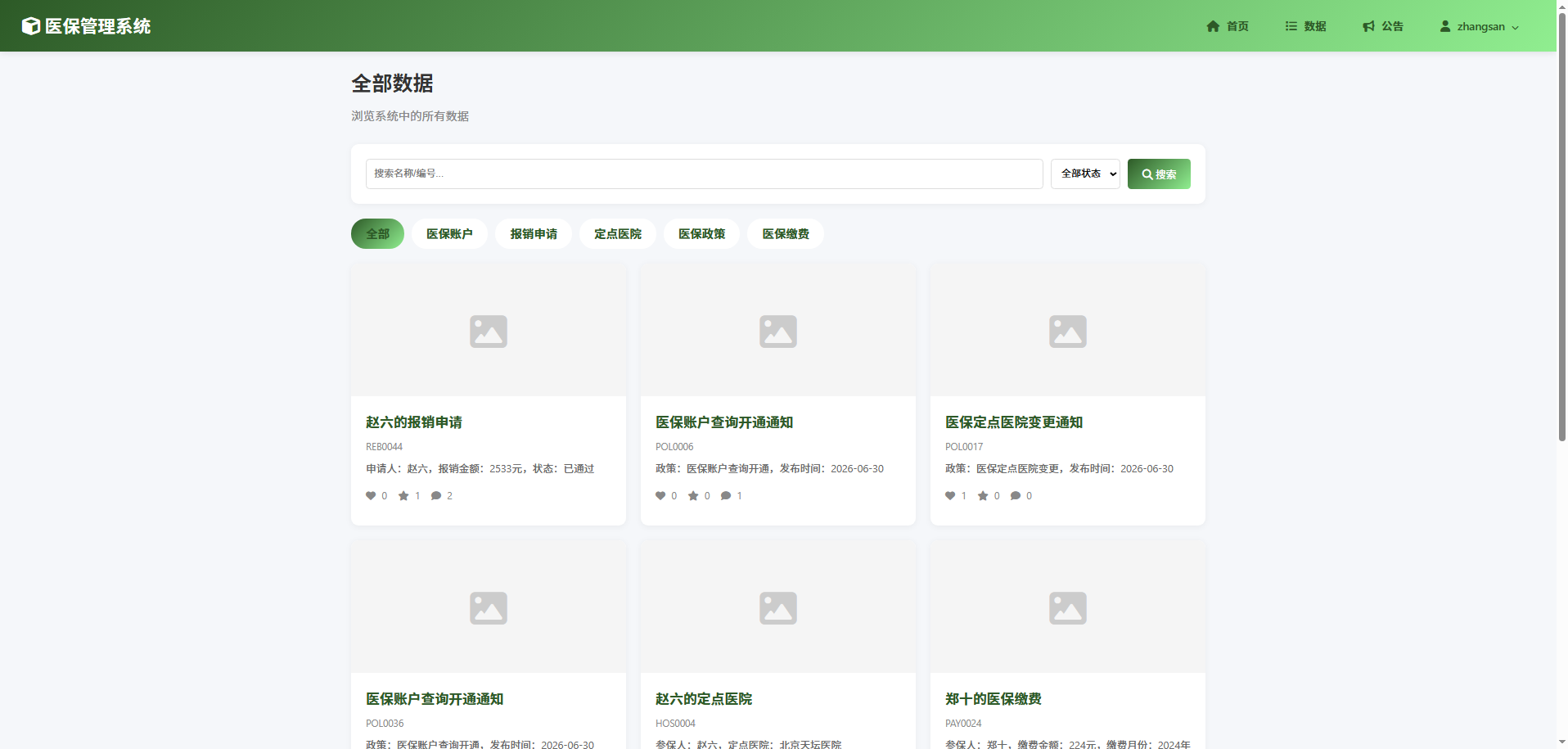Click the PAY0024 code text
Image resolution: width=1568 pixels, height=749 pixels.
click(x=963, y=724)
